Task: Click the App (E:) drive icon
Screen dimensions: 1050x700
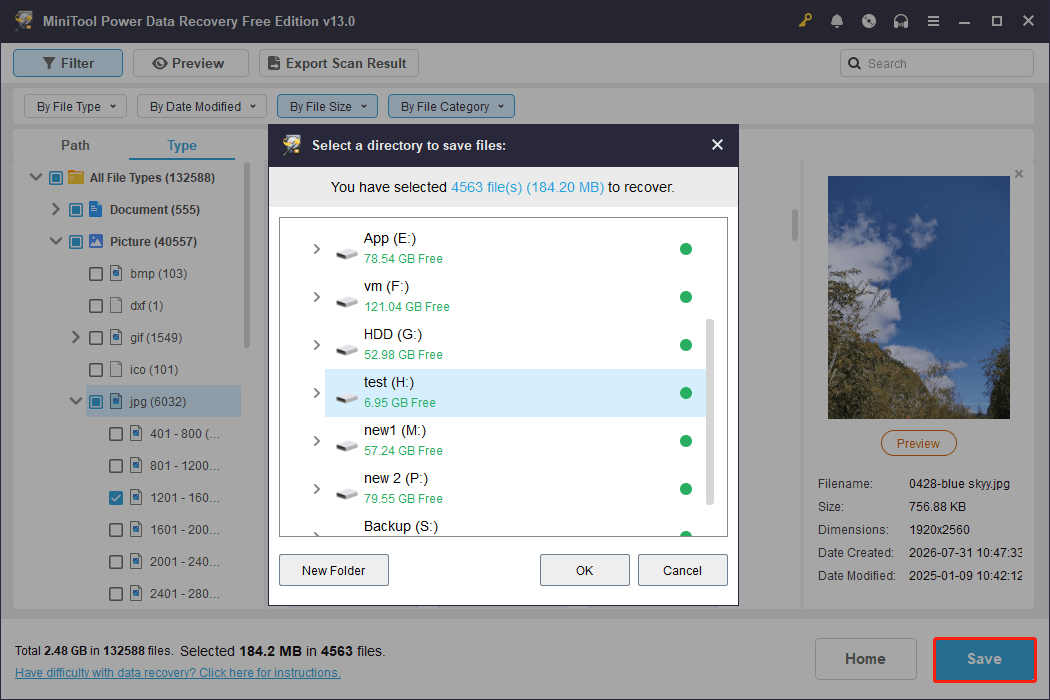Action: click(x=346, y=254)
